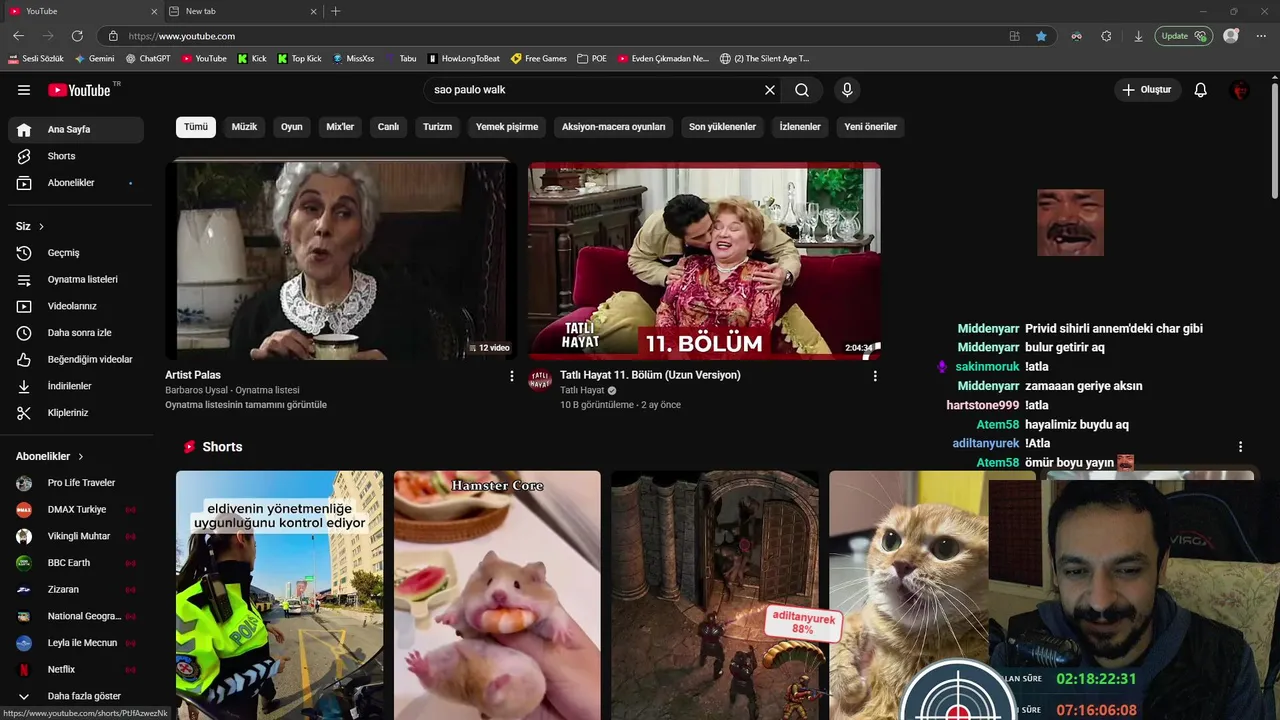
Task: Open more options for Artist Palas
Action: tap(512, 376)
